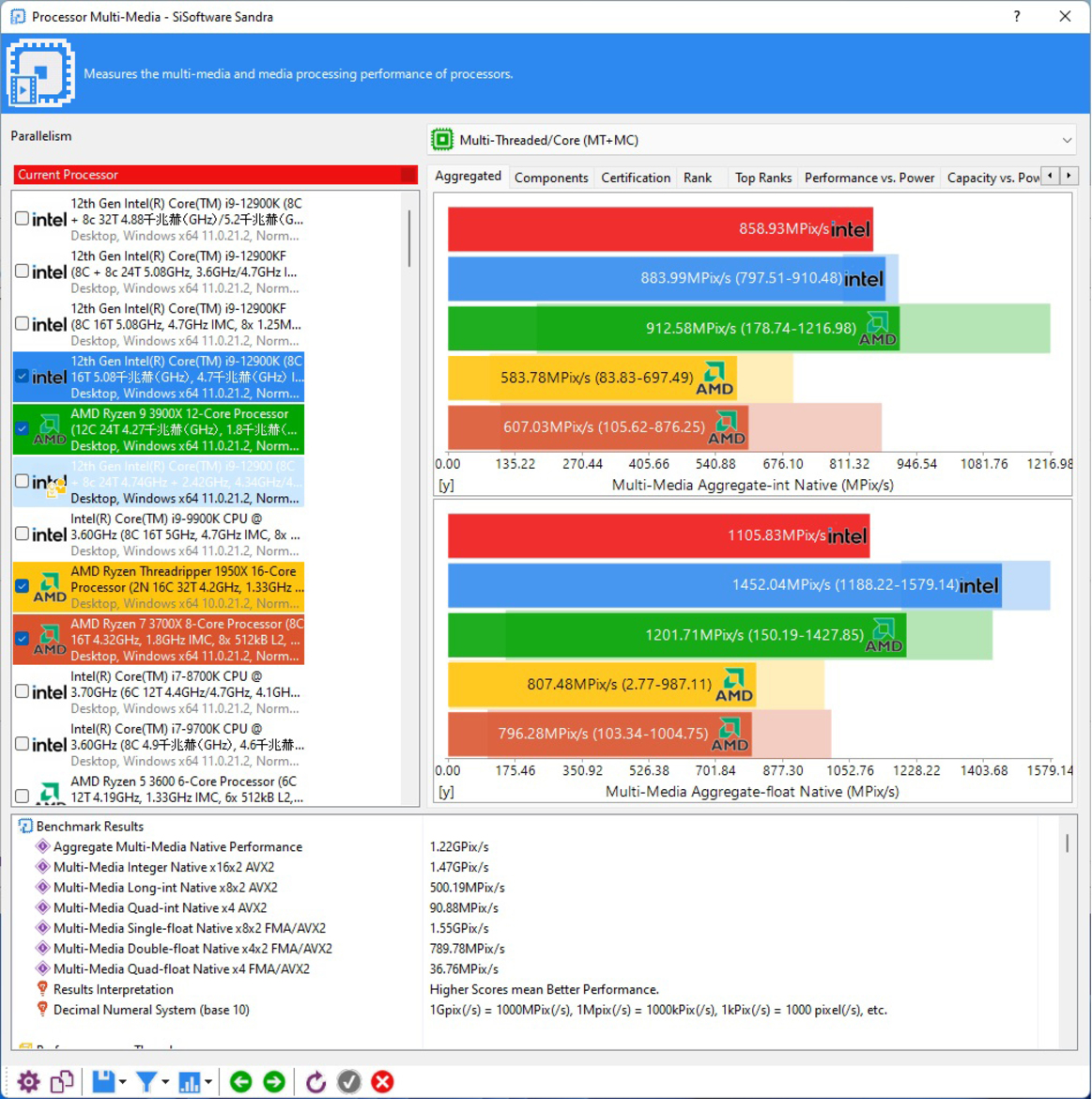The image size is (1092, 1099).
Task: Open the save icon dropdown arrow
Action: point(123,1082)
